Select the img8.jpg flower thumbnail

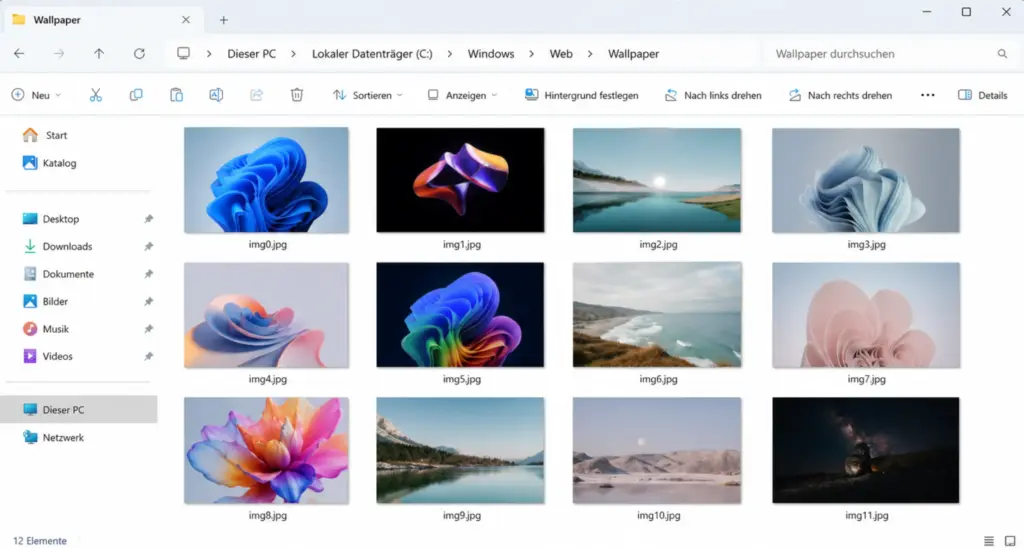(266, 451)
